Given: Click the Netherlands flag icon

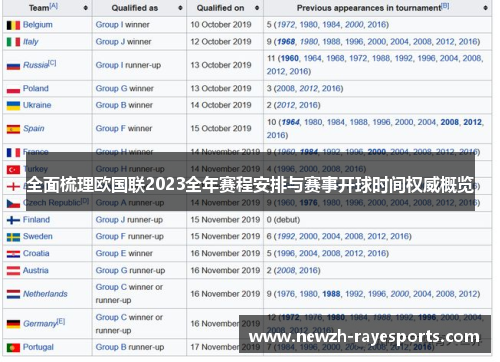Looking at the screenshot, I should click(13, 294).
